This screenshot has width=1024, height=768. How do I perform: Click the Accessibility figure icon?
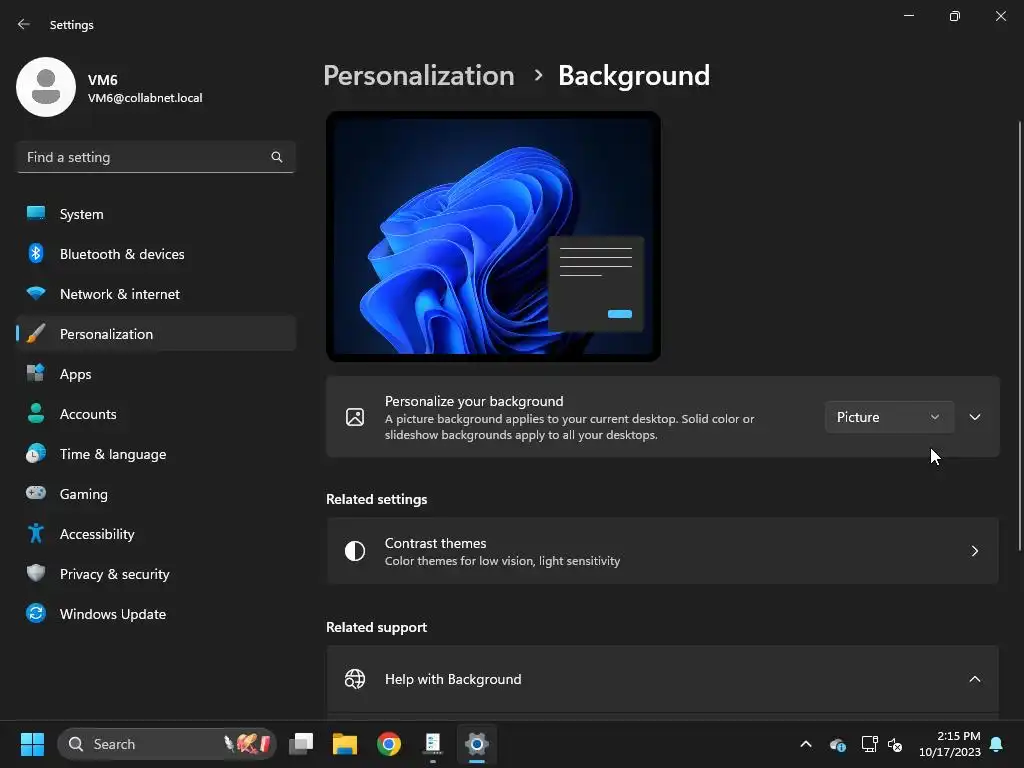pos(36,534)
